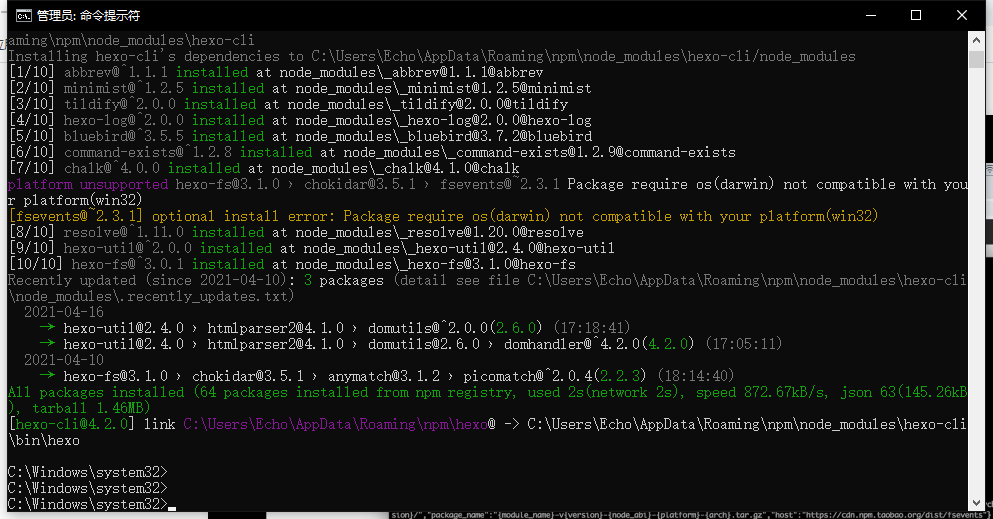Click the line starting with [7/10] chalk

click(263, 168)
